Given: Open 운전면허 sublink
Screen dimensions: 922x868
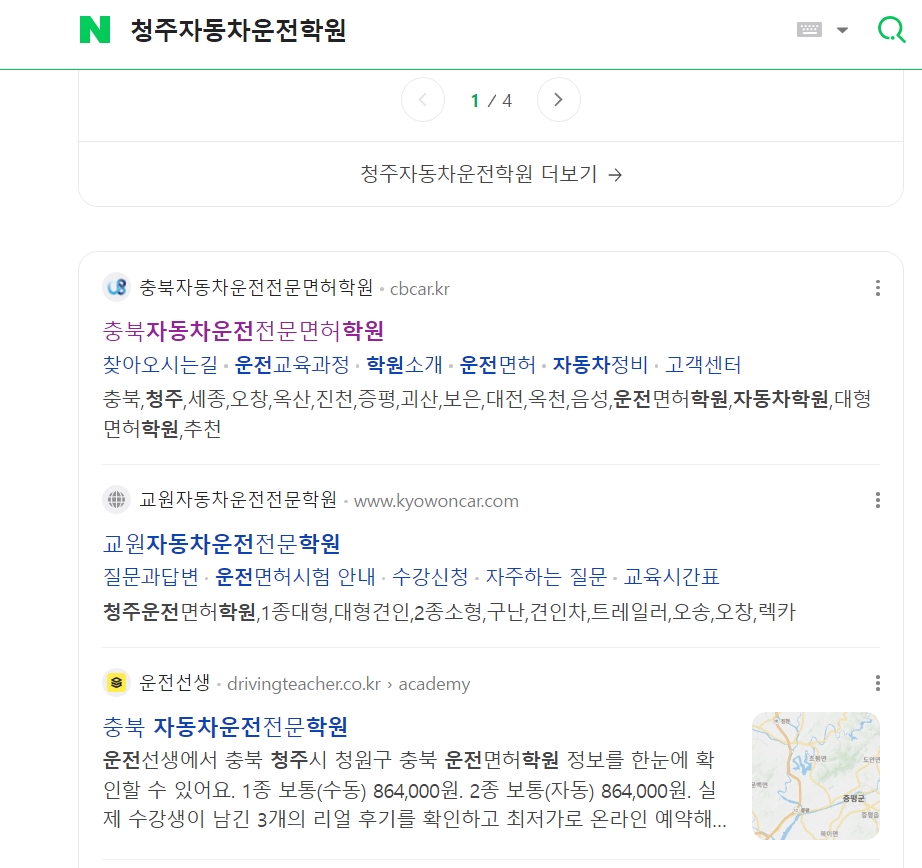Looking at the screenshot, I should pos(497,365).
